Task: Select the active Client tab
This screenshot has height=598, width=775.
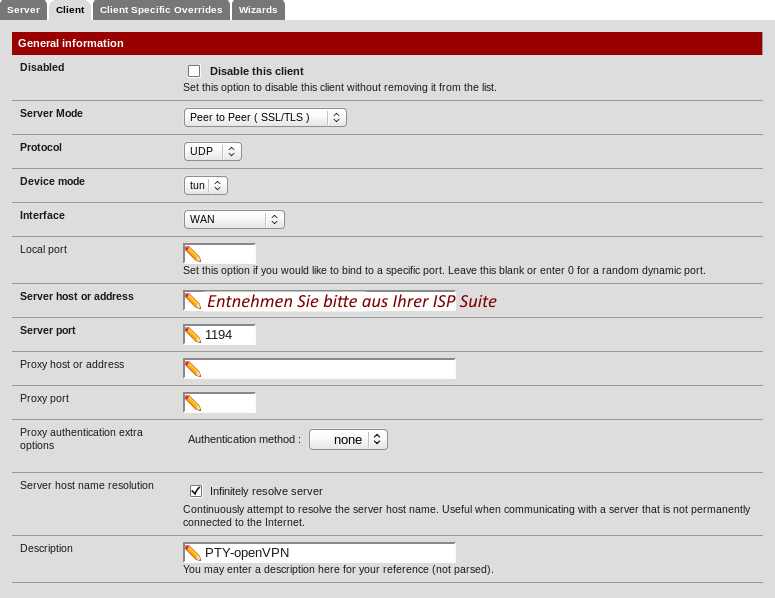Action: point(70,10)
